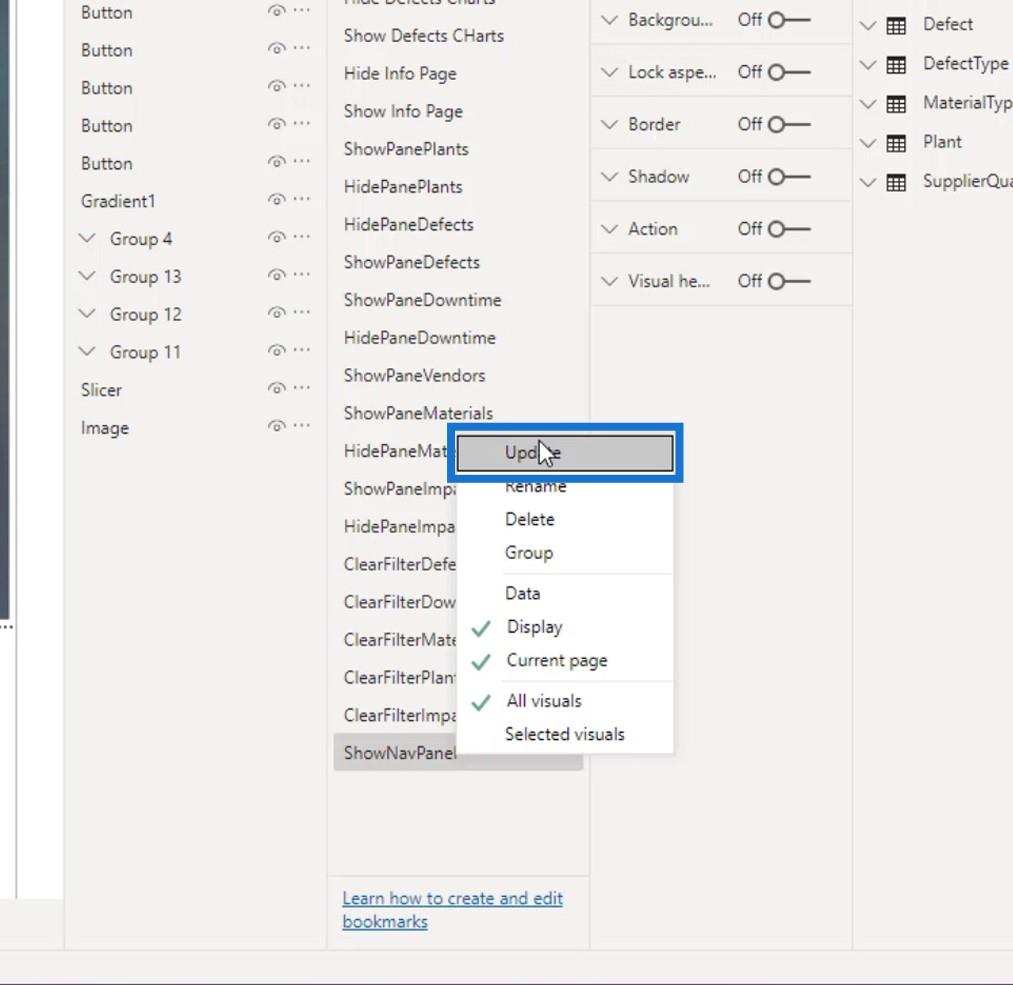The image size is (1013, 985).
Task: Hide Group 4 via its eye icon
Action: click(277, 238)
